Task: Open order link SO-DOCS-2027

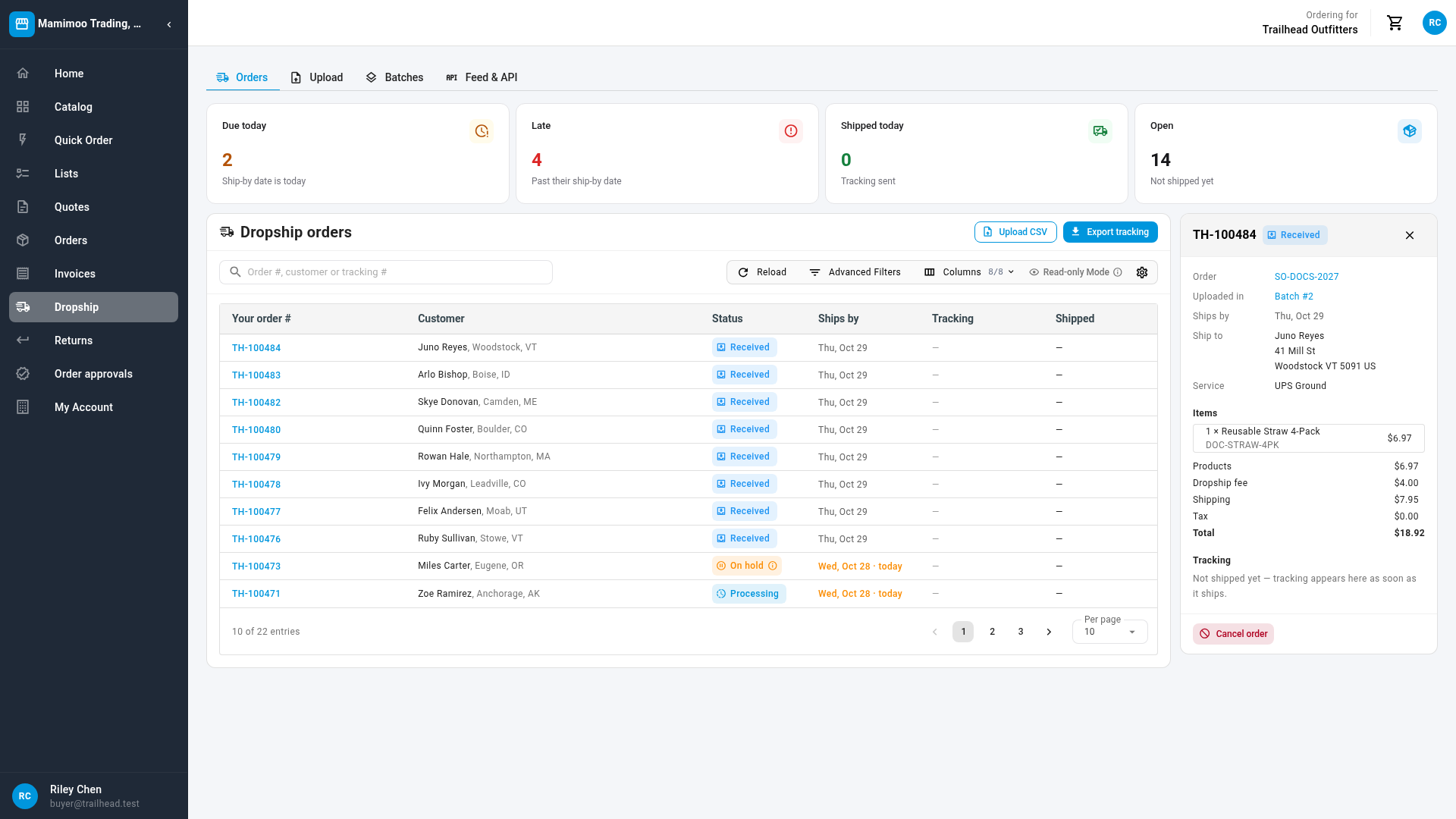Action: pyautogui.click(x=1306, y=277)
